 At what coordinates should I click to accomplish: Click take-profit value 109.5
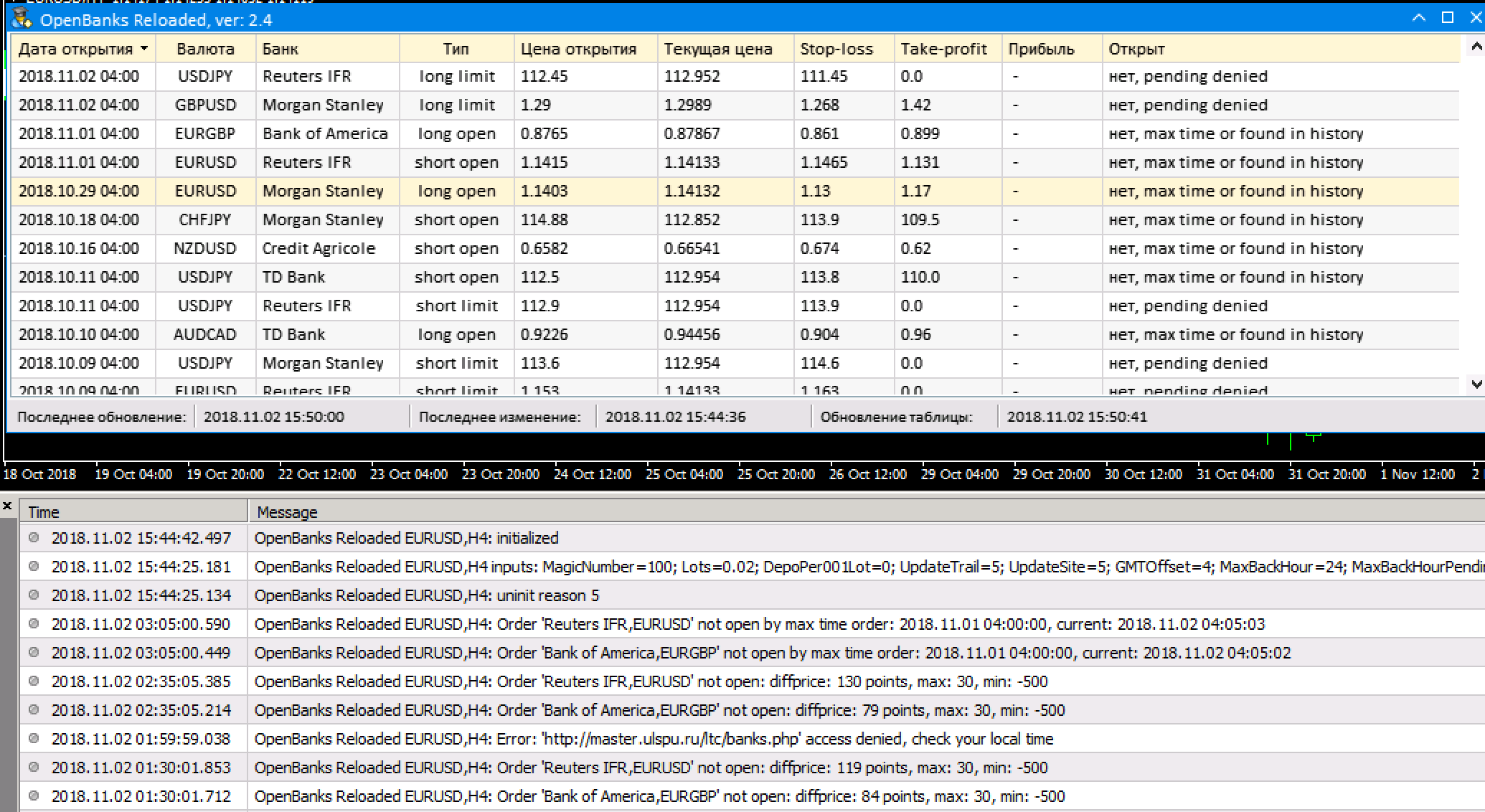(948, 219)
